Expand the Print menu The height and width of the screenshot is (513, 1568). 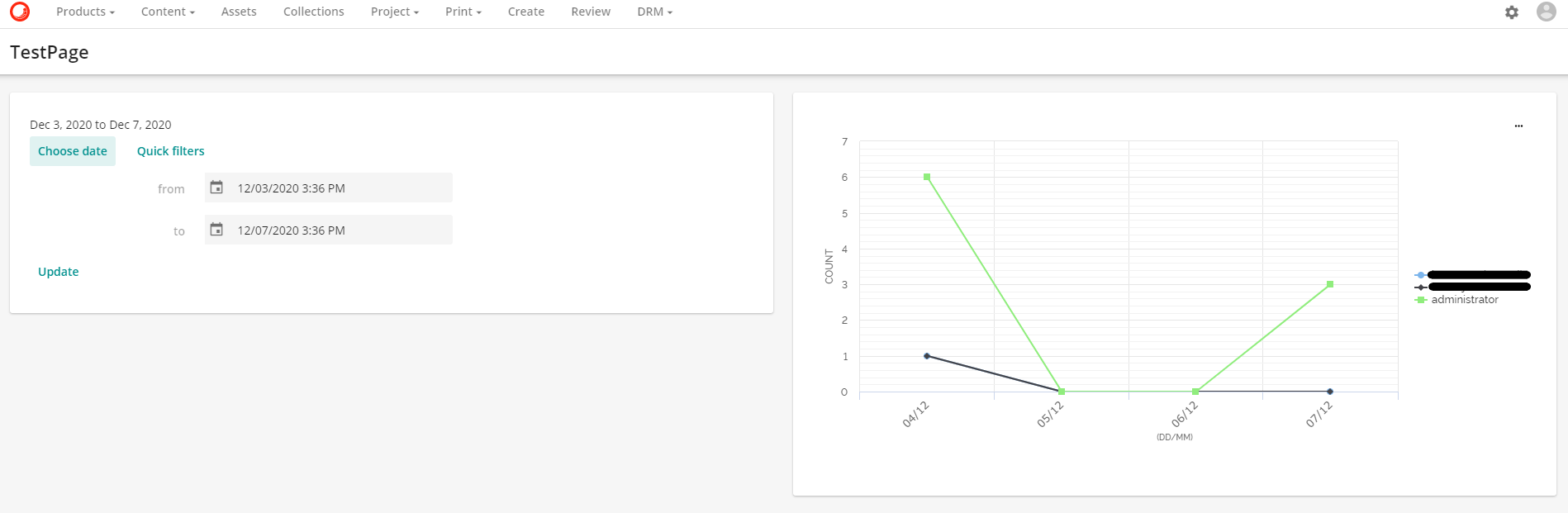point(463,12)
